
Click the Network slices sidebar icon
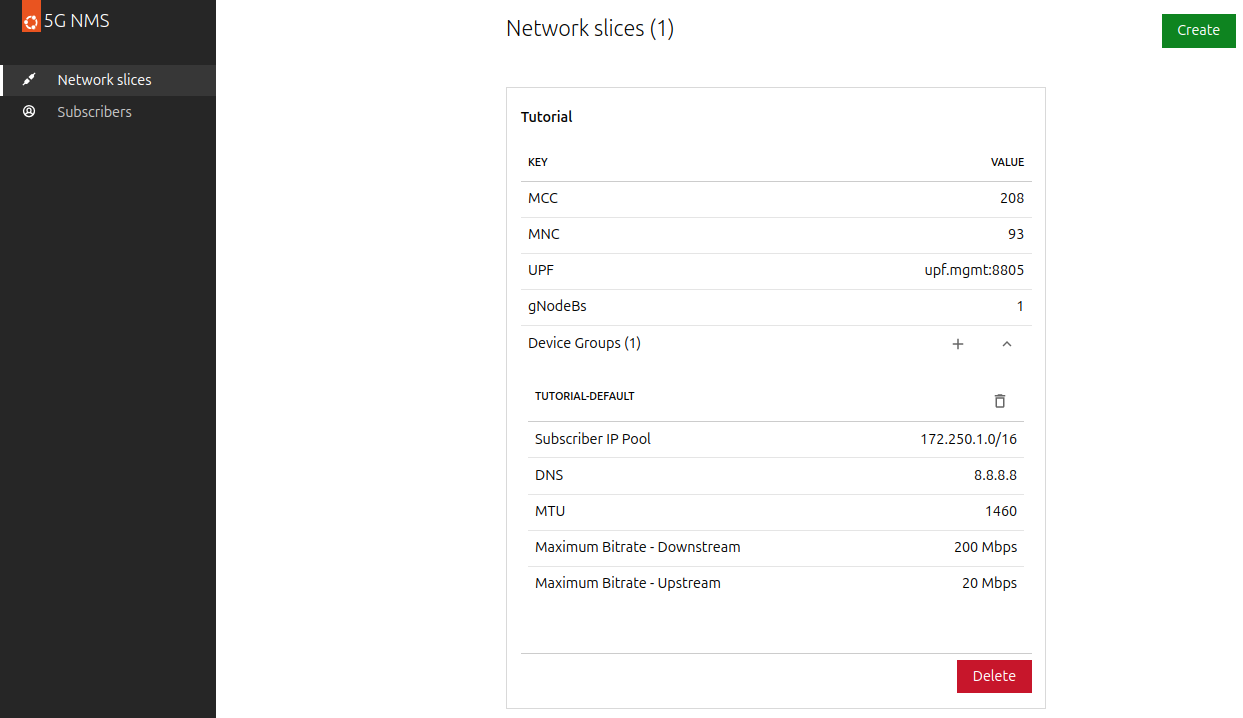(29, 80)
